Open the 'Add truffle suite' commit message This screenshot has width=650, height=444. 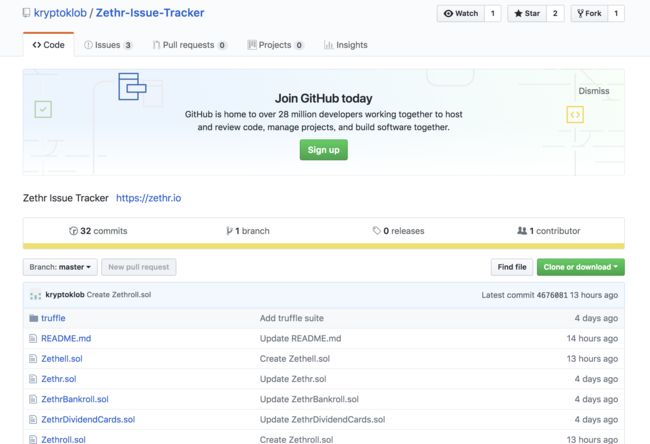292,318
